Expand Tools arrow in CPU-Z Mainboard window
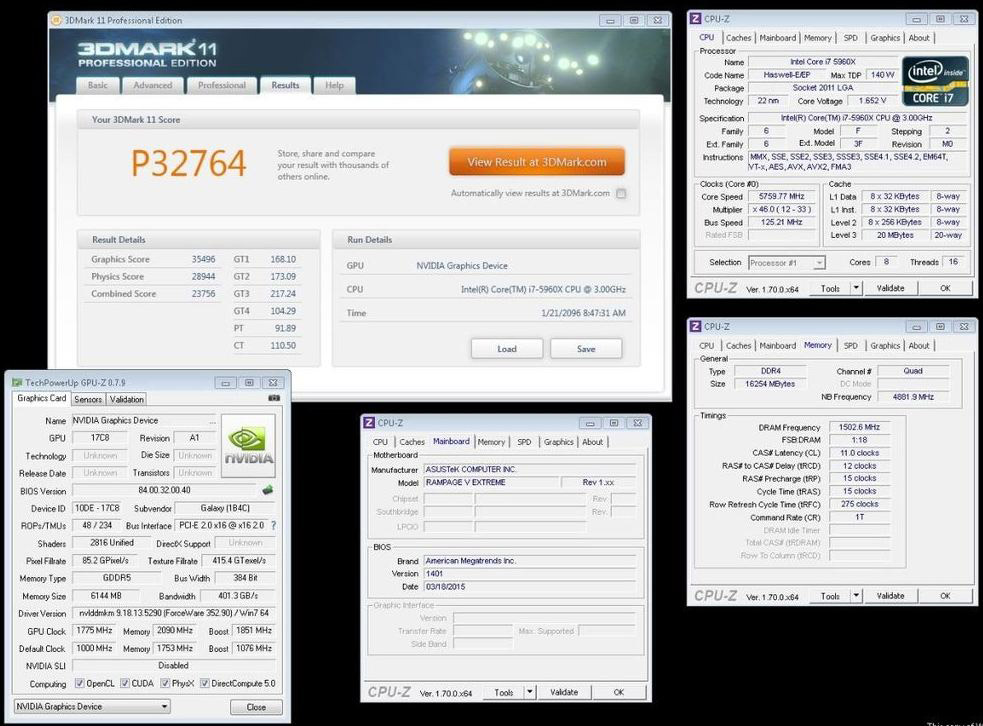 pyautogui.click(x=530, y=692)
